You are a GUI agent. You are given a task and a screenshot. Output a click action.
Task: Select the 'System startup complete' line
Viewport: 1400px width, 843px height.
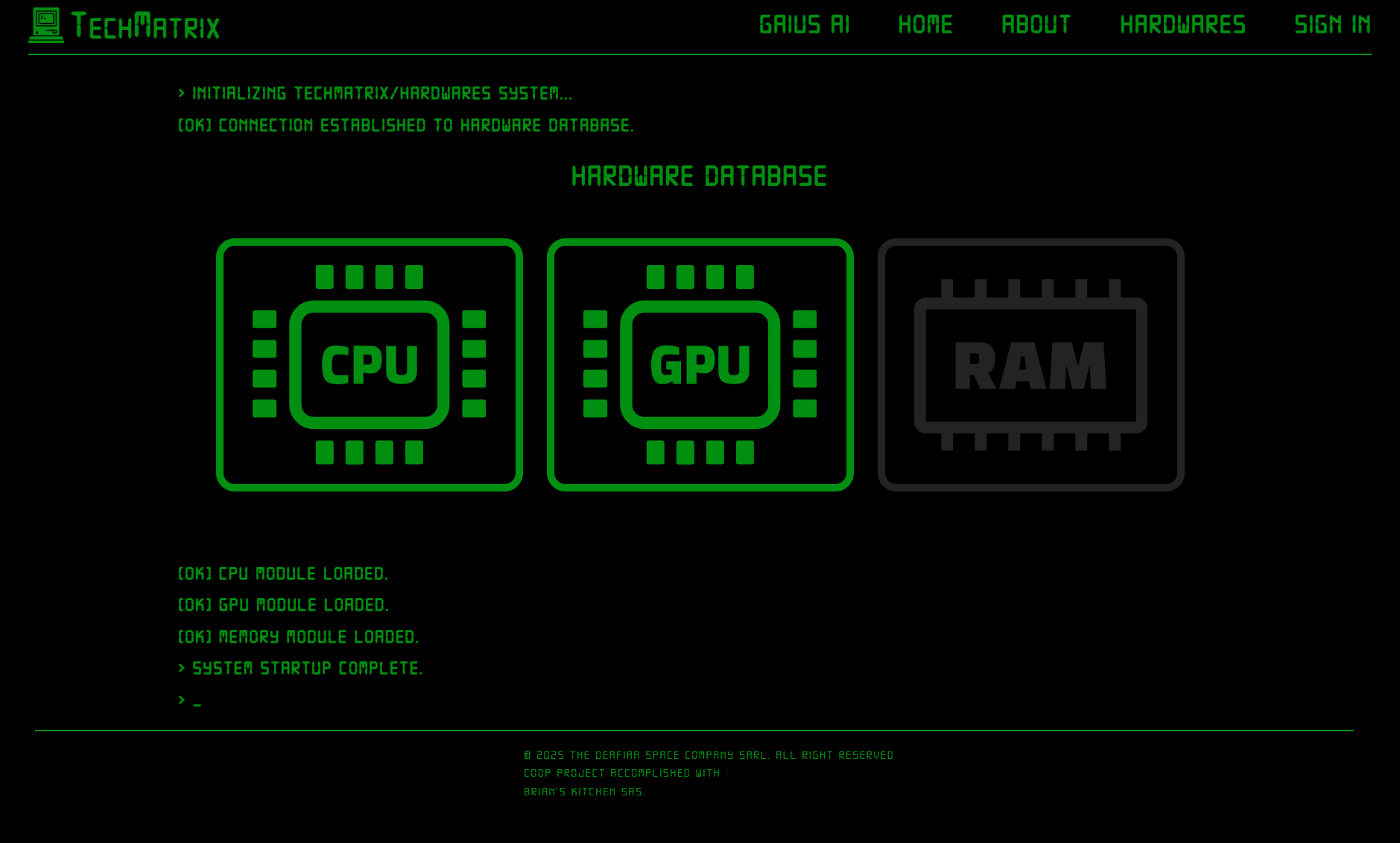[301, 668]
